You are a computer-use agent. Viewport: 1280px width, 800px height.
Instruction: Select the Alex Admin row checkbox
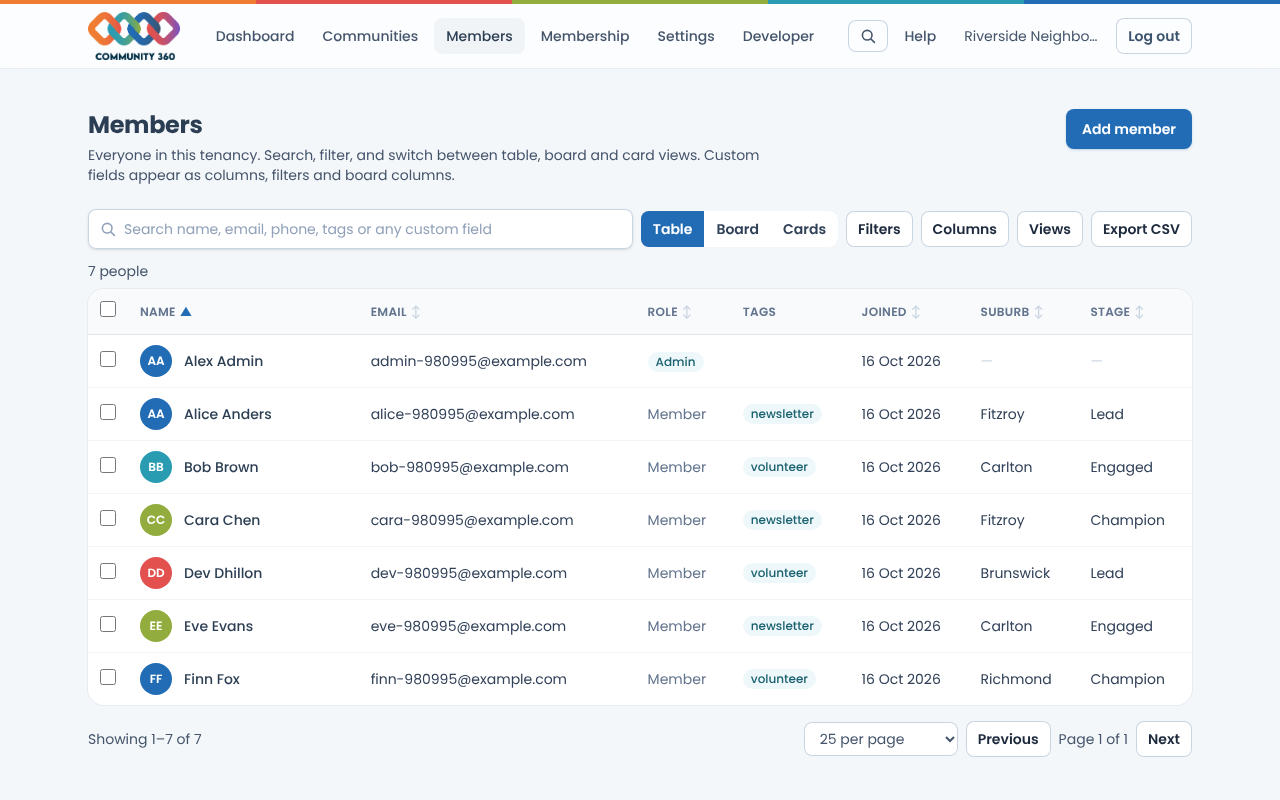pos(108,359)
